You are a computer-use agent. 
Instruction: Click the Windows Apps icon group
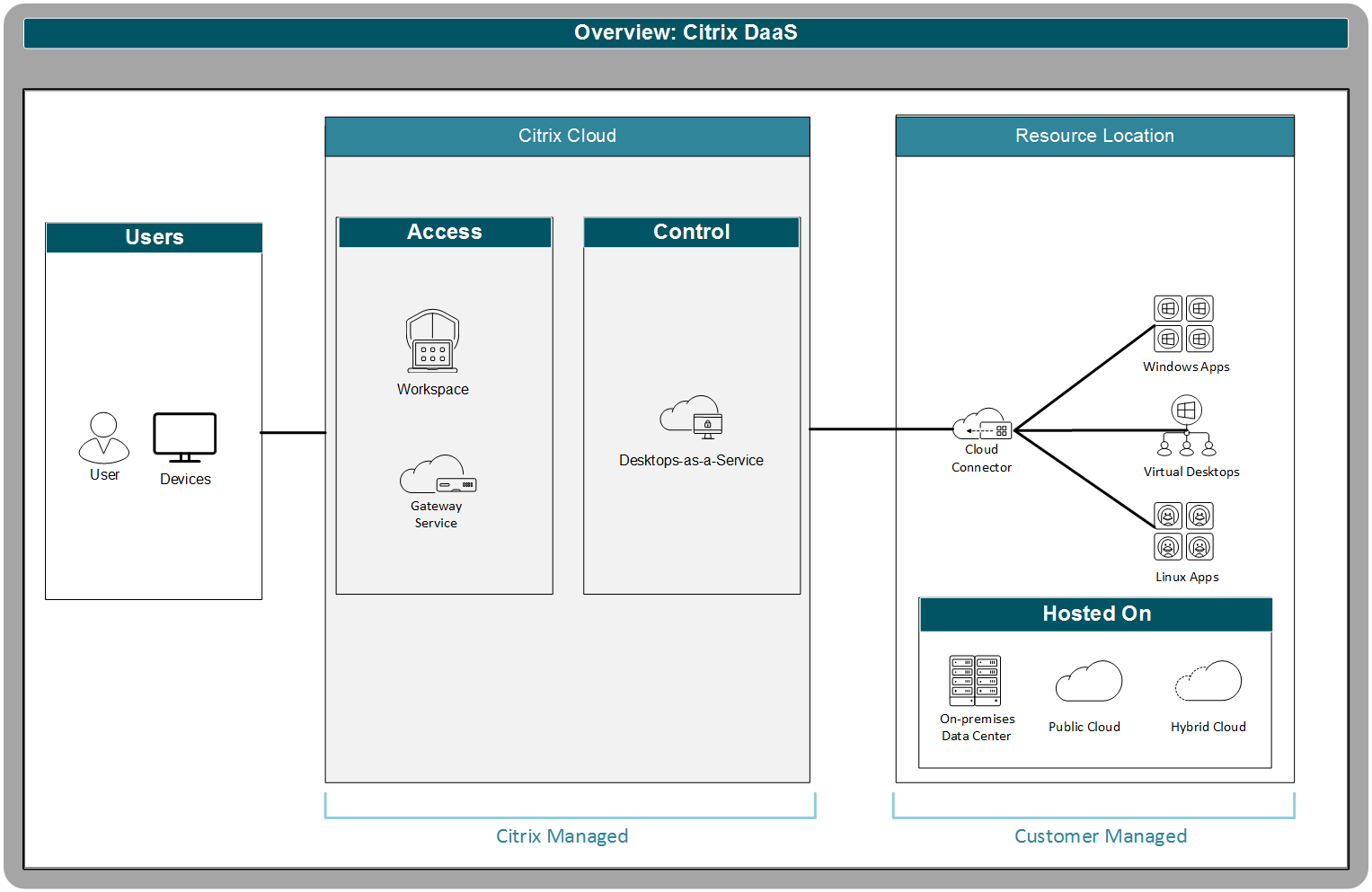[1184, 324]
